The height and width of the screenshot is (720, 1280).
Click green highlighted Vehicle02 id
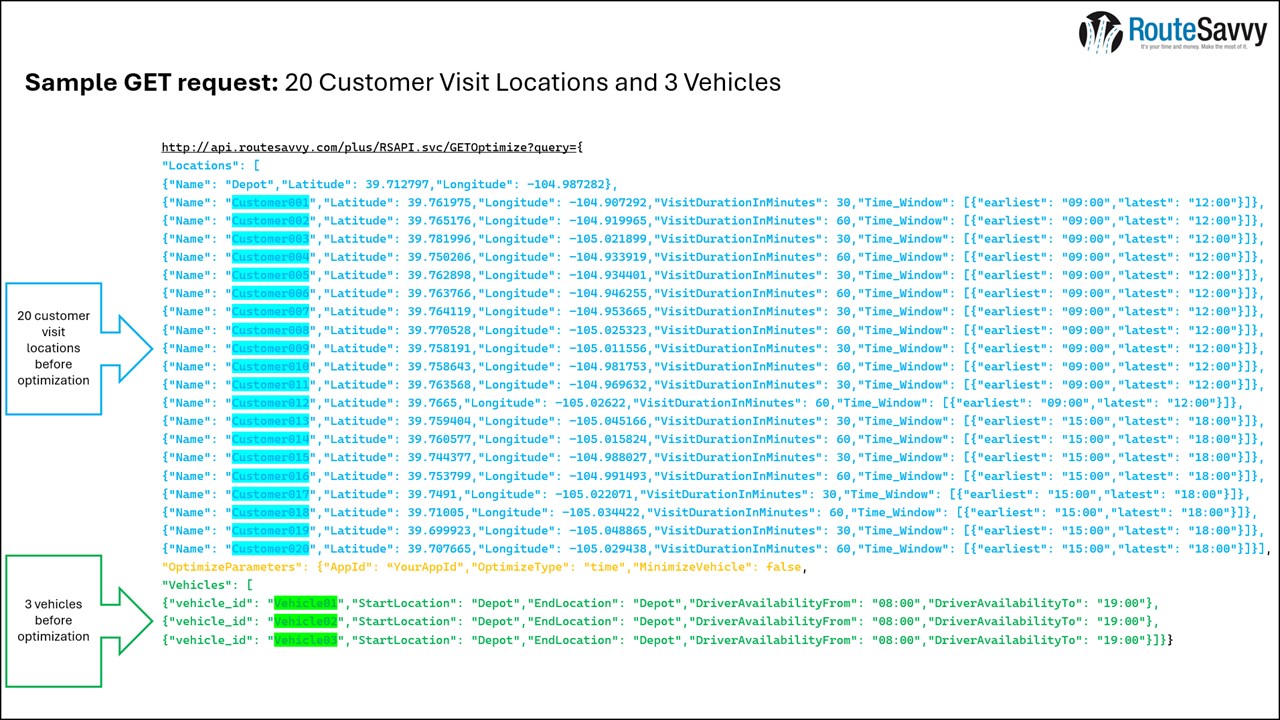coord(306,621)
